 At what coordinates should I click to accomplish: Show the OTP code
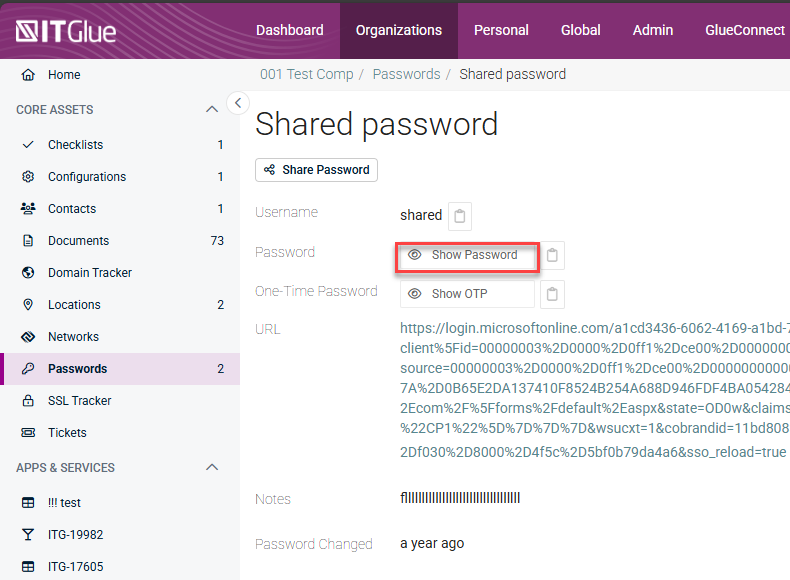[x=467, y=294]
